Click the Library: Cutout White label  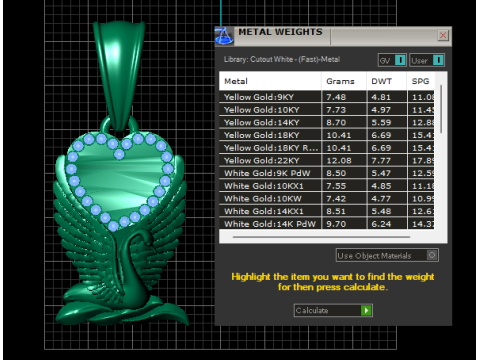point(282,59)
